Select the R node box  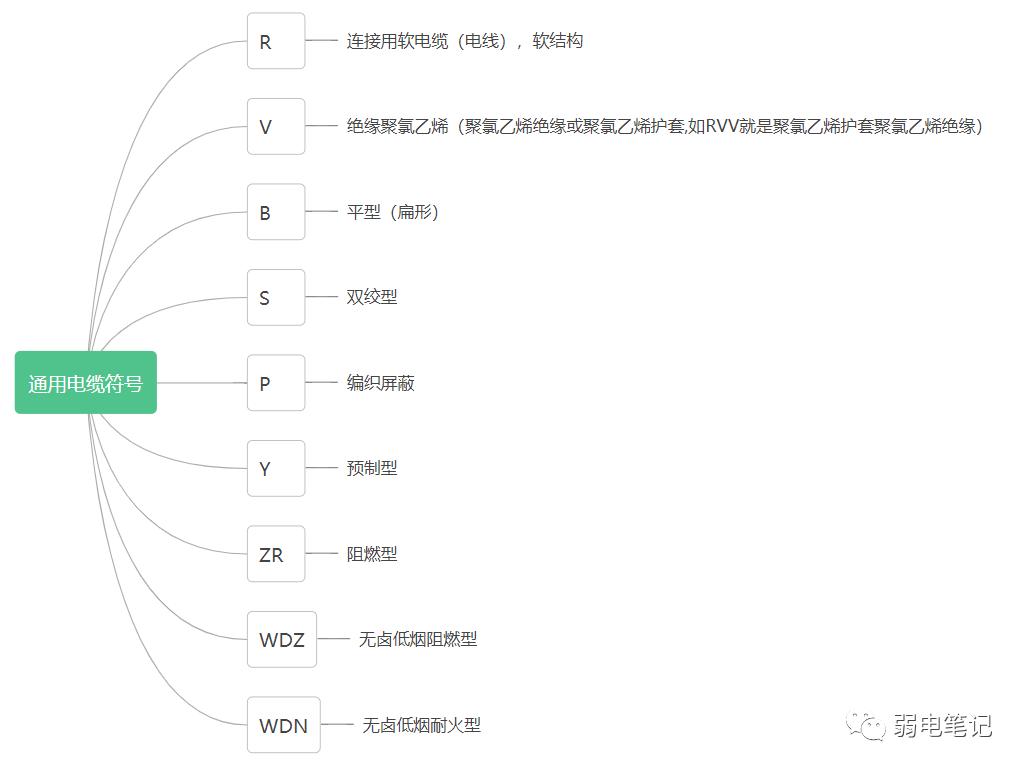click(x=276, y=42)
